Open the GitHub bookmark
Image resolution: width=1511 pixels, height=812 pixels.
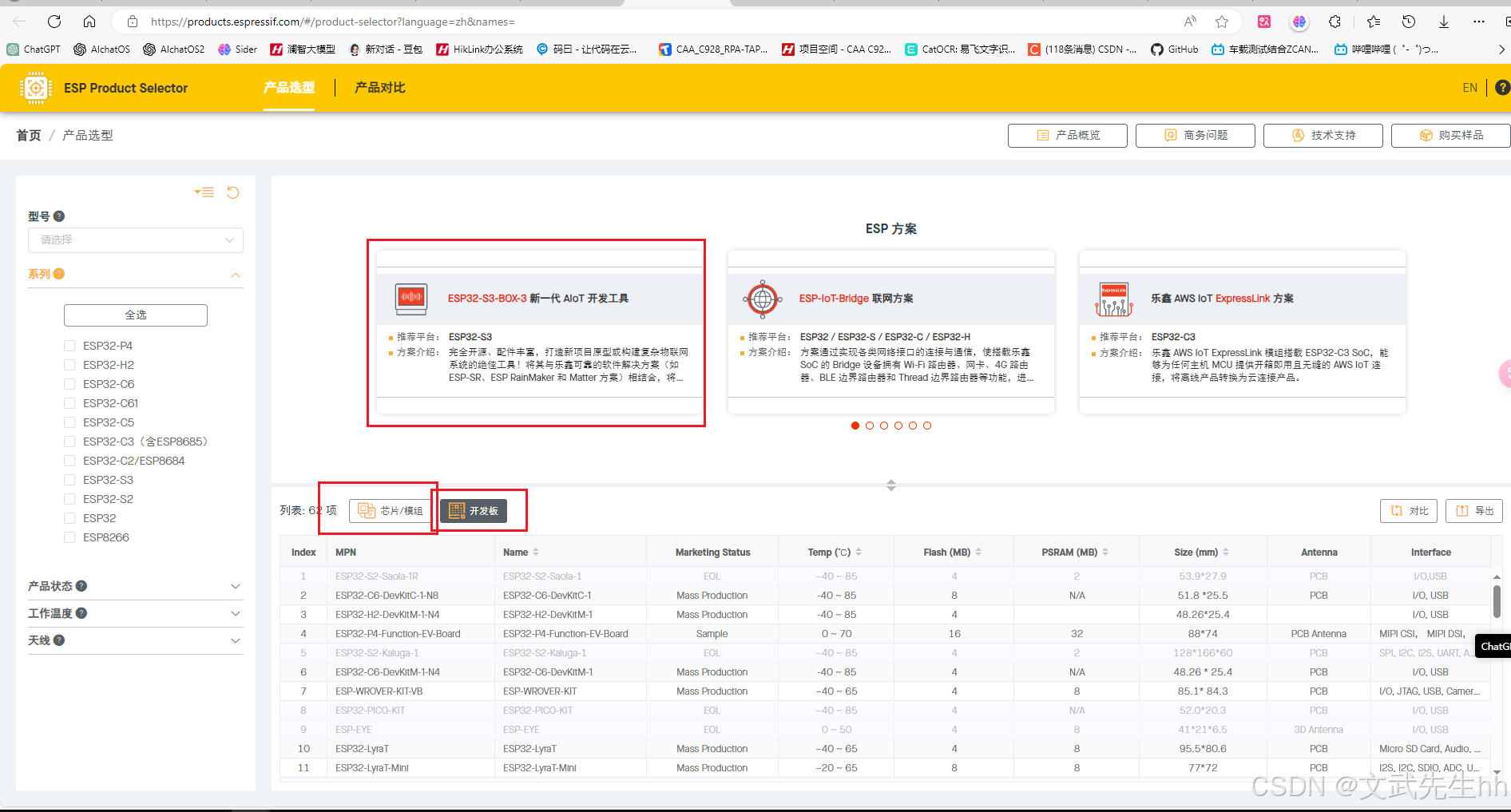tap(1175, 50)
